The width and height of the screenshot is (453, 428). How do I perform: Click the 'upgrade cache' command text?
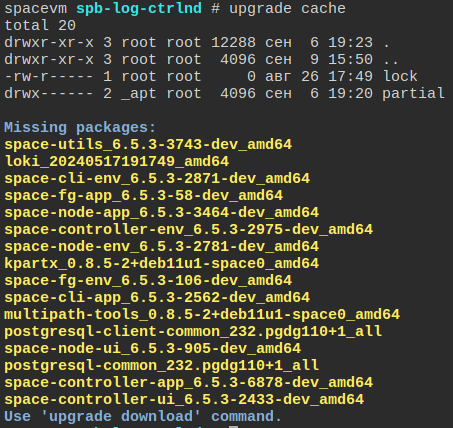click(x=287, y=8)
